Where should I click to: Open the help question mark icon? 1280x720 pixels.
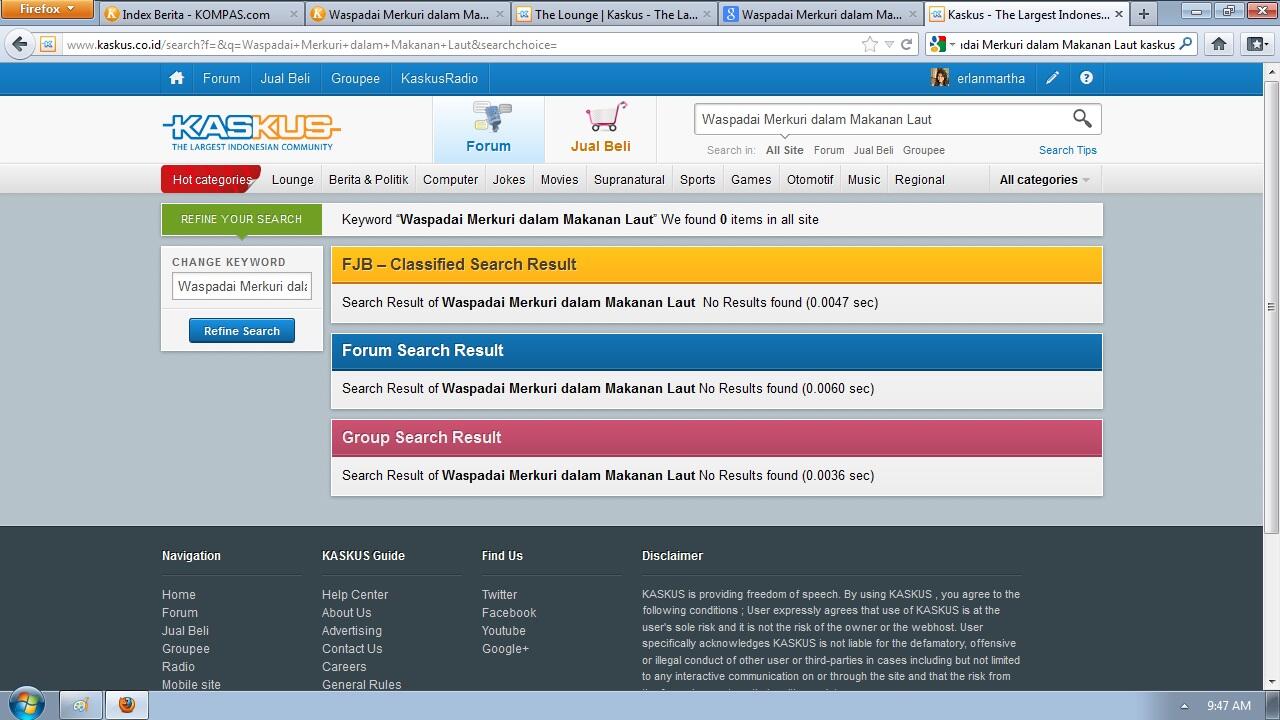click(x=1086, y=78)
